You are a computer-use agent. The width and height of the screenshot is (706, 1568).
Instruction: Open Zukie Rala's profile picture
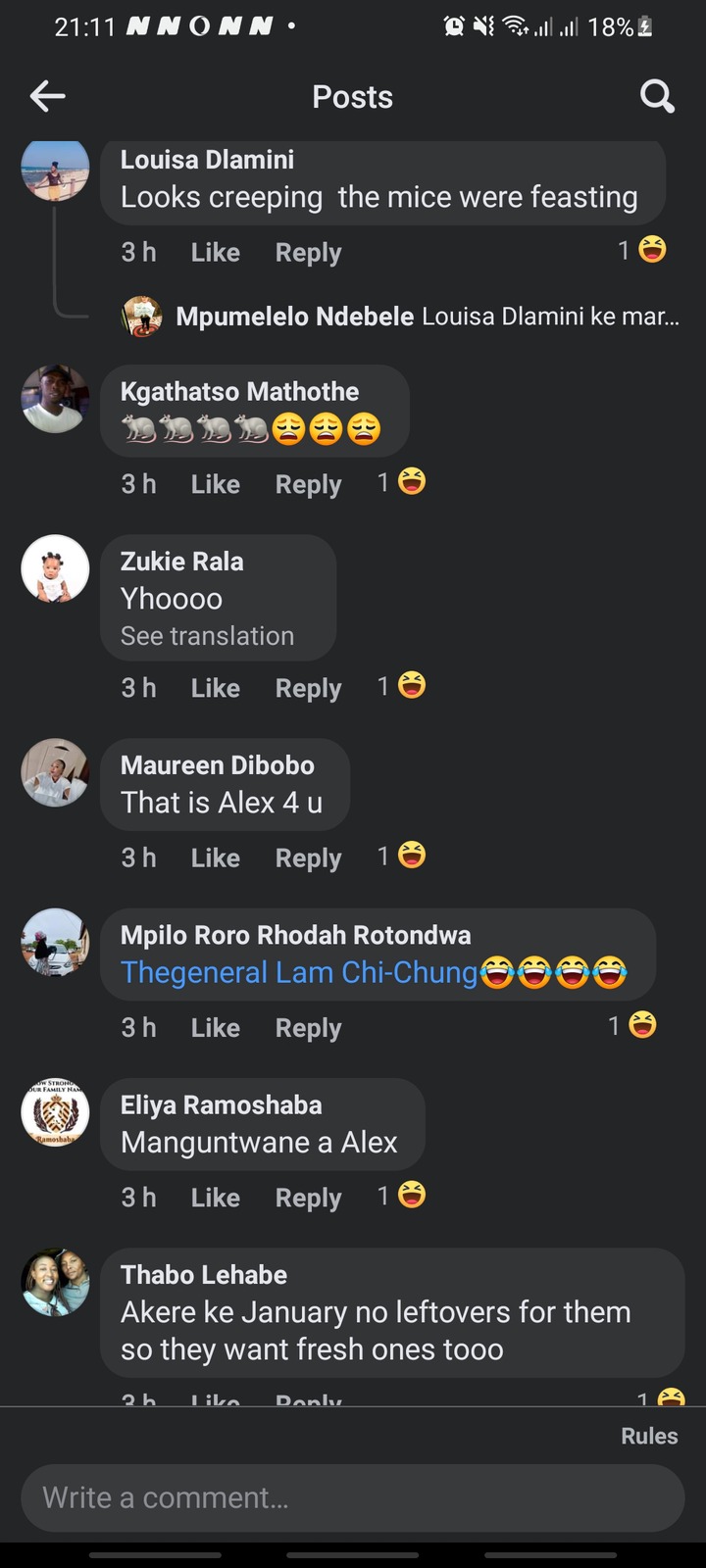click(x=55, y=568)
